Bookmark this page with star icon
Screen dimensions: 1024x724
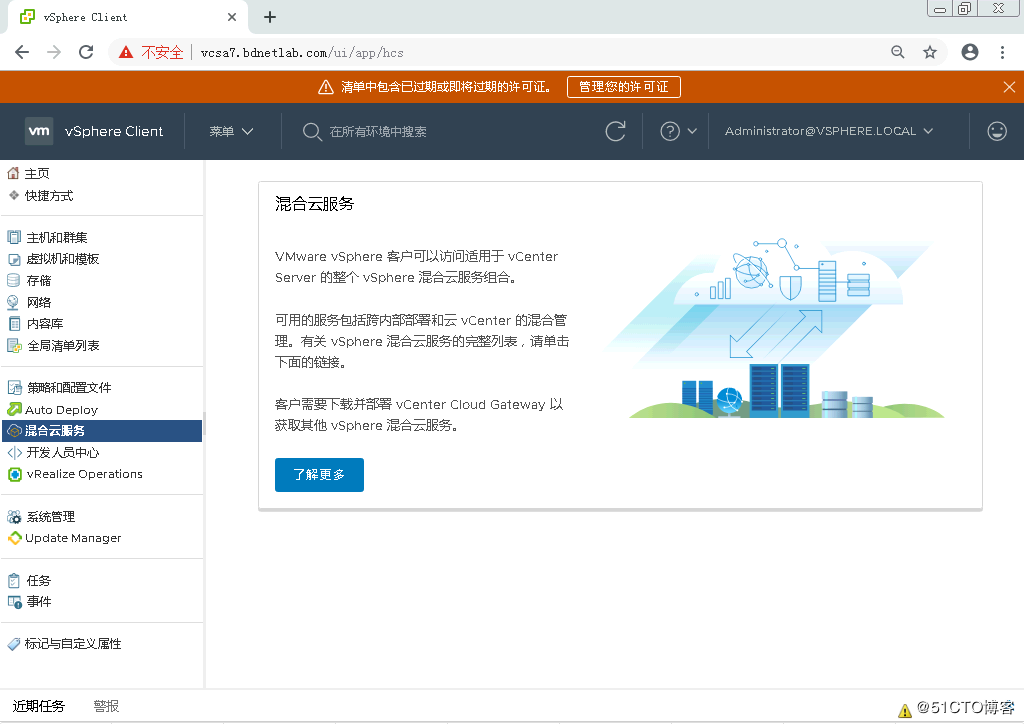930,52
